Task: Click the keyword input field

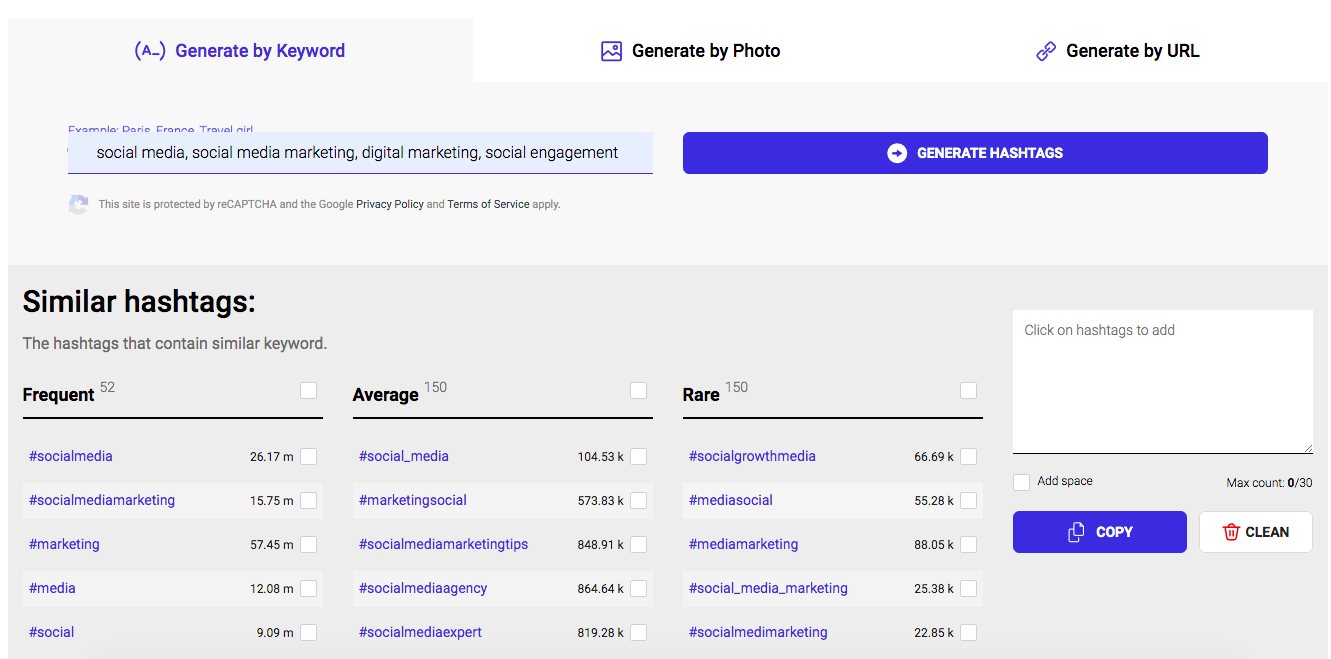Action: coord(360,153)
